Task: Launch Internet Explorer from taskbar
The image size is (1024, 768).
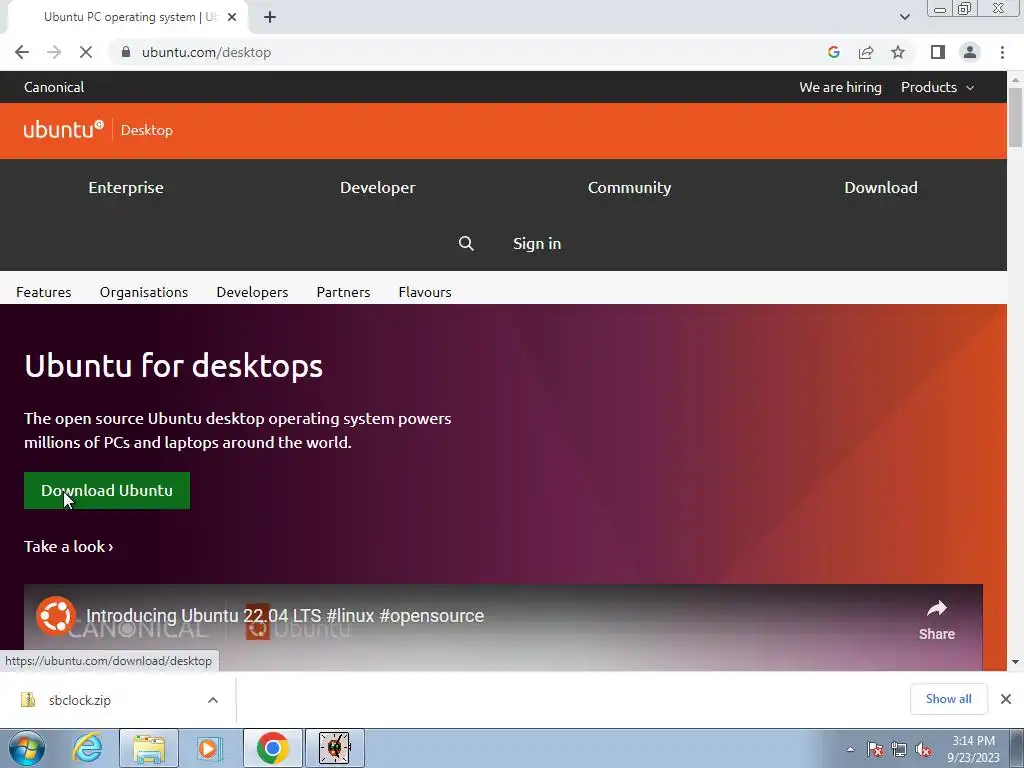Action: [87, 748]
